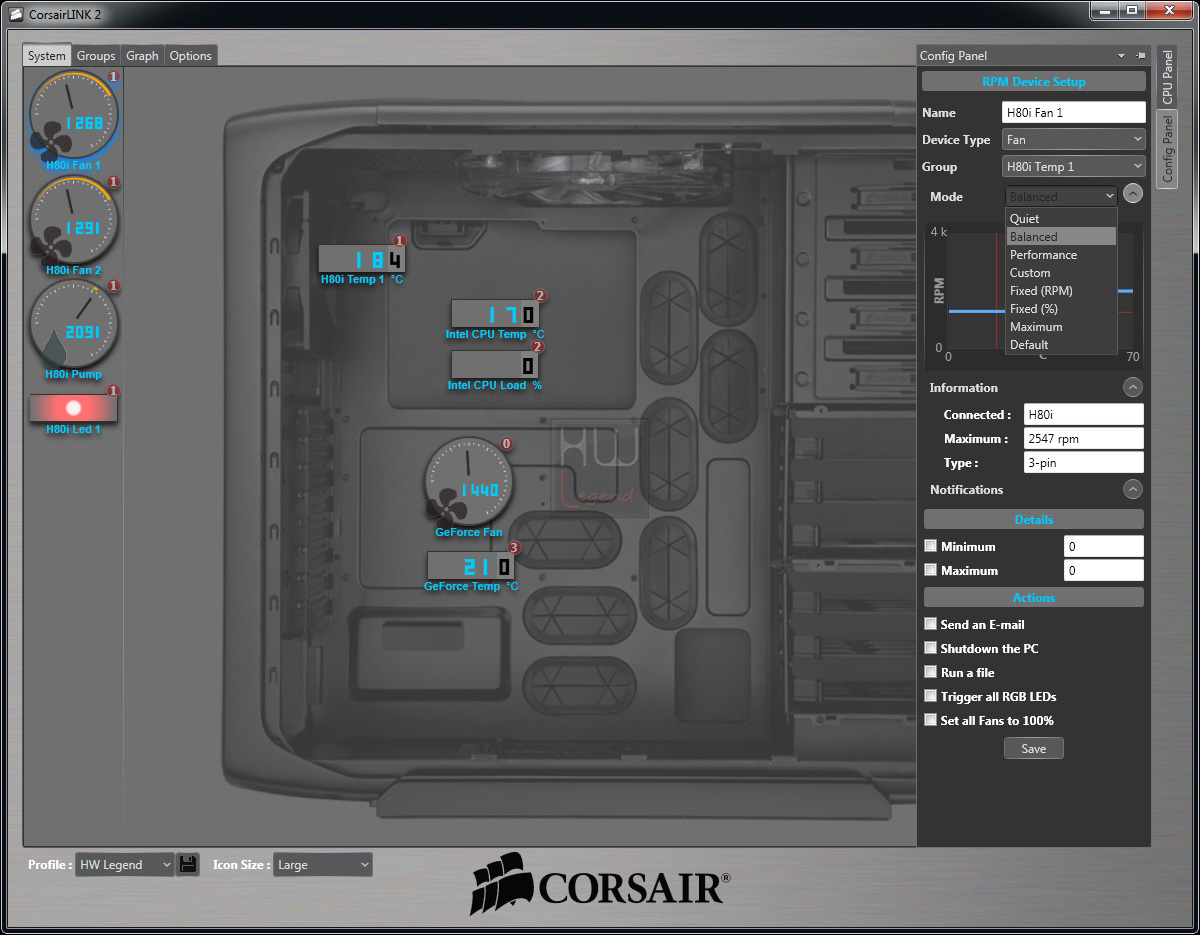Screen dimensions: 1200x935
Task: Choose Fixed (RPM) mode
Action: click(1061, 291)
